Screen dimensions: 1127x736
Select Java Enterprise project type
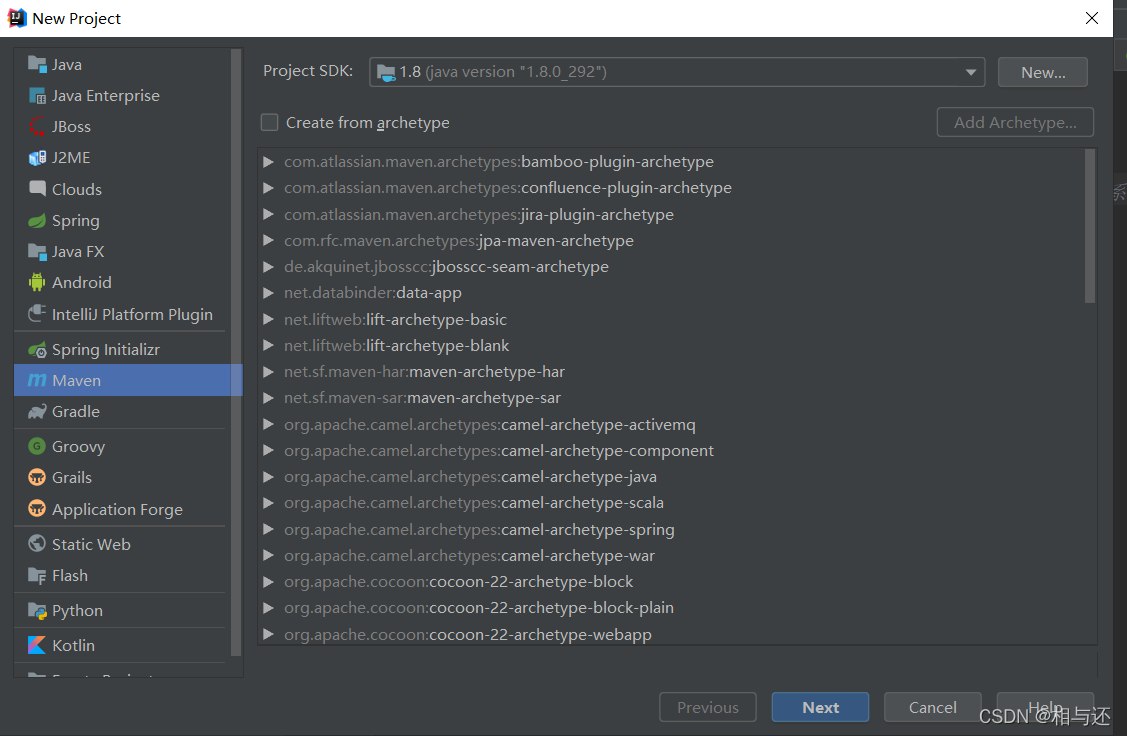coord(123,96)
